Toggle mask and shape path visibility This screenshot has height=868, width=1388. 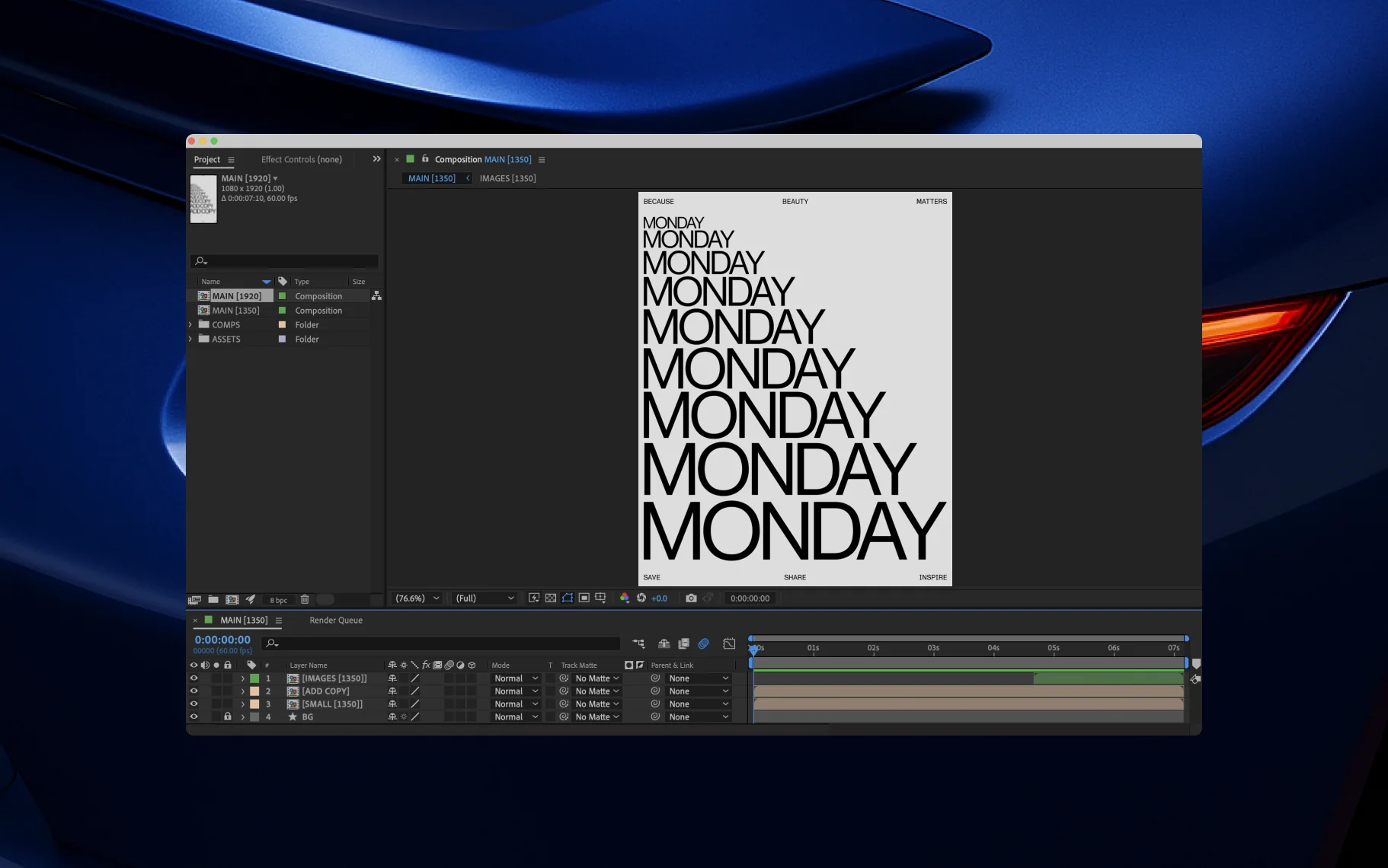coord(568,598)
